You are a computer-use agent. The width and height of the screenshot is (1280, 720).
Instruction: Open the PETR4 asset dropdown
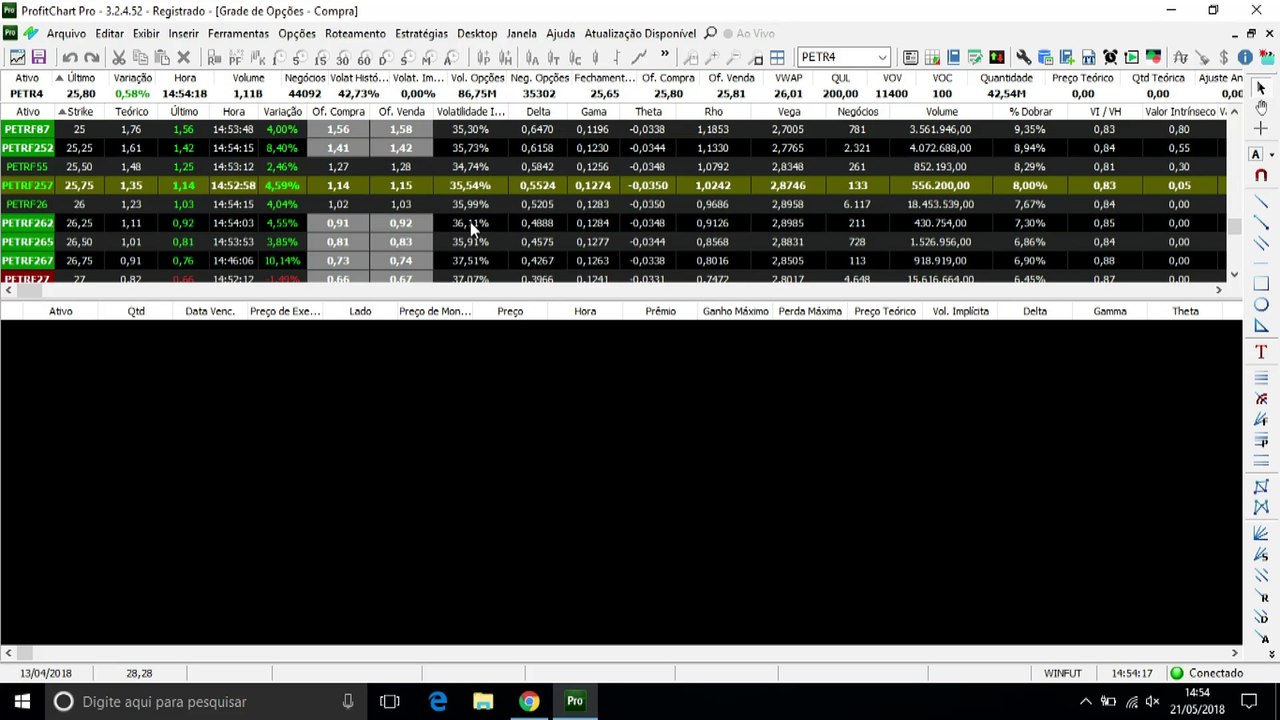point(881,57)
